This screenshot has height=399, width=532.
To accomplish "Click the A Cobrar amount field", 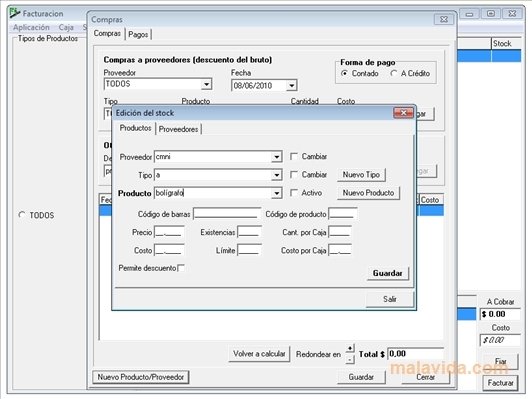I will 500,314.
